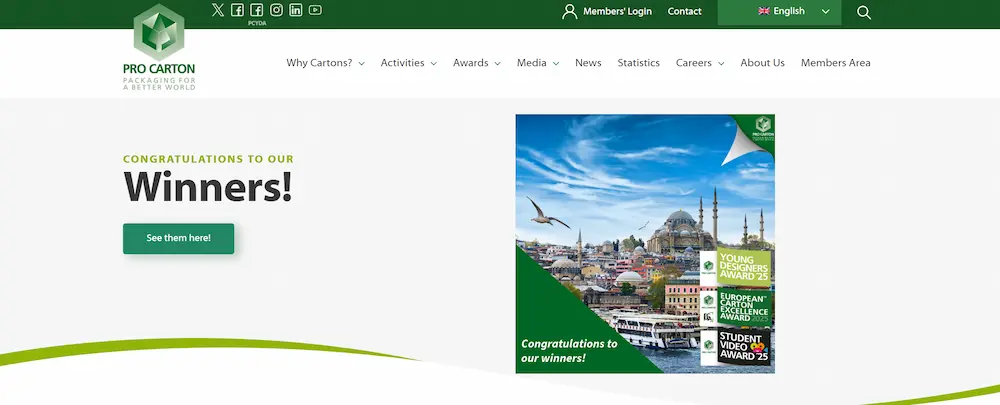The width and height of the screenshot is (1000, 405).
Task: Open the Facebook icon labeled PCYDA
Action: [x=256, y=10]
